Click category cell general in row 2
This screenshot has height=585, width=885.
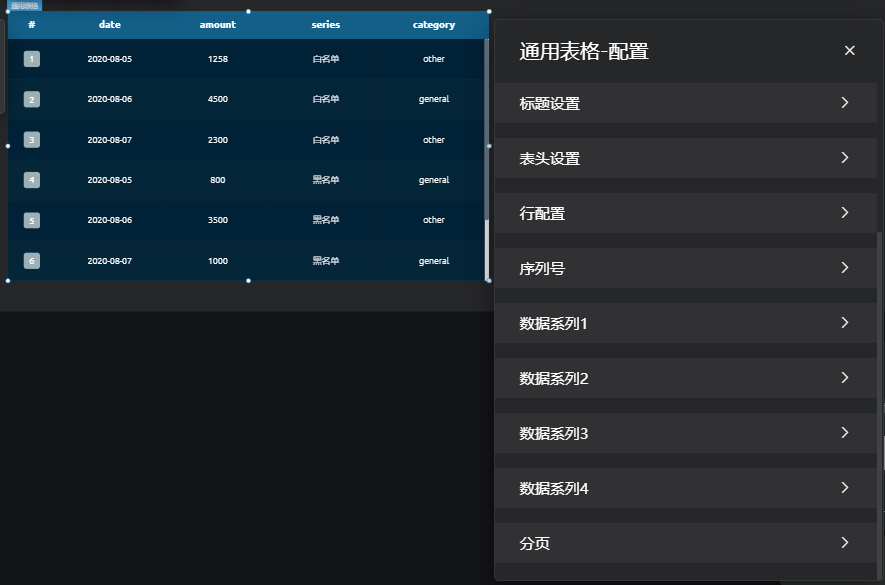(433, 99)
